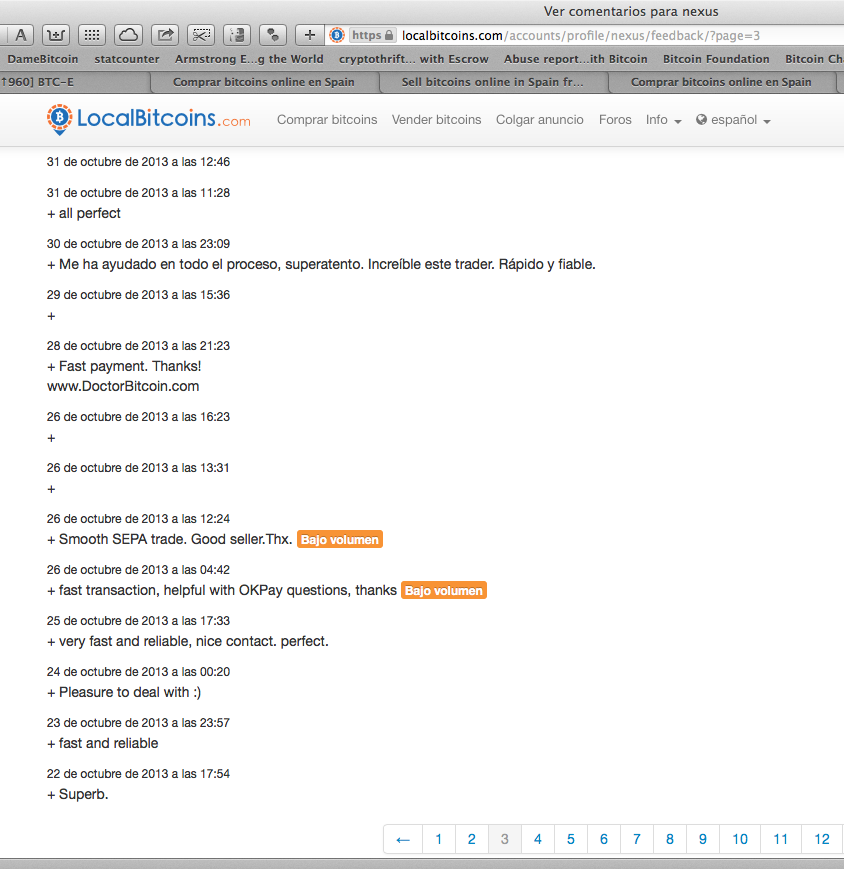
Task: Click the '+ all perfect' comment
Action: (84, 213)
